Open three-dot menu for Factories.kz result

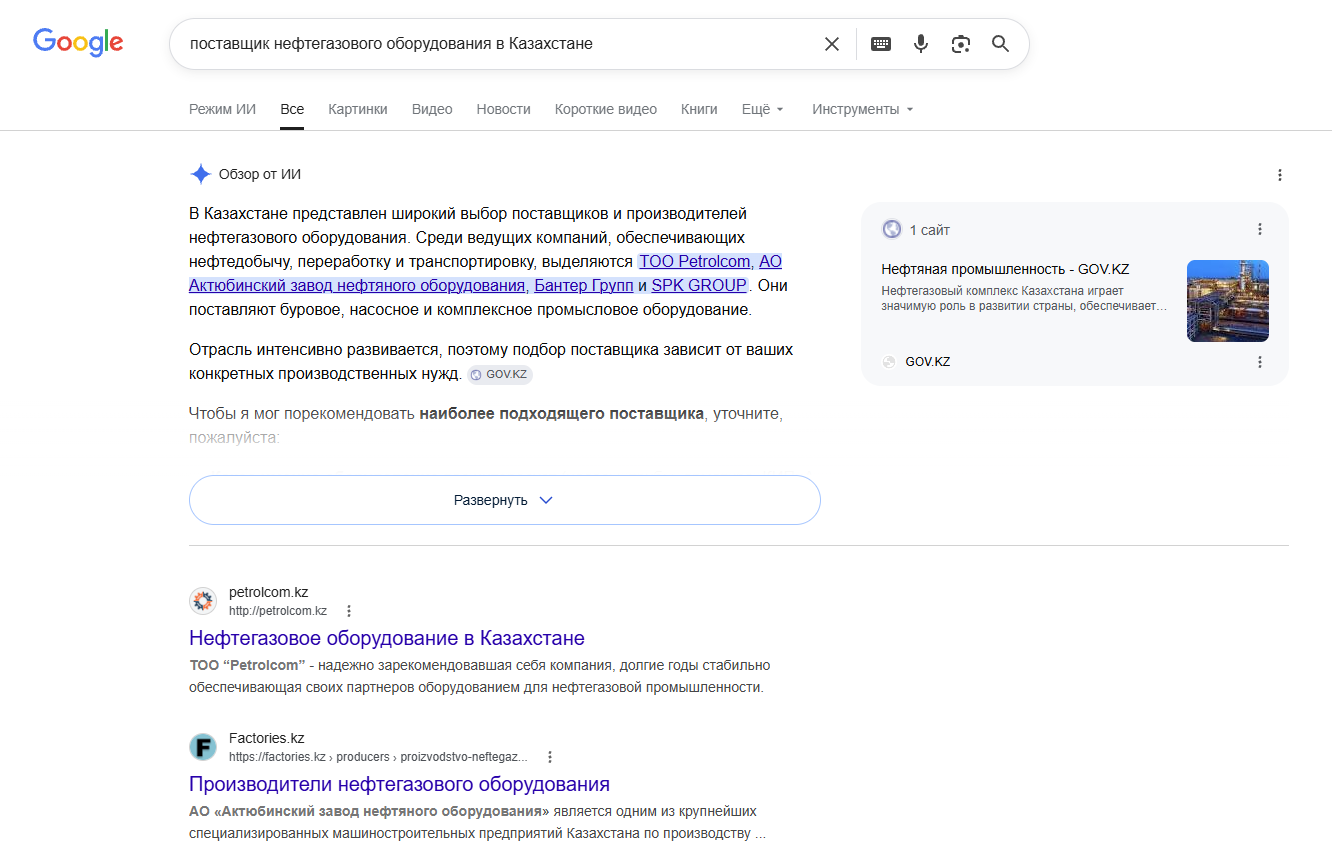coord(550,757)
